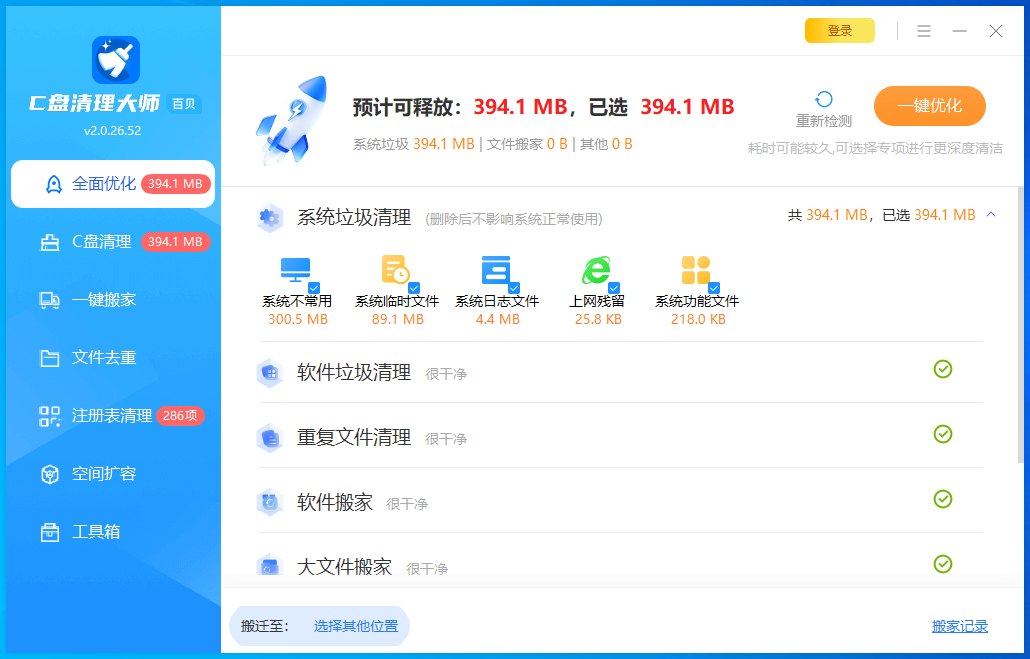Collapse the 系统垃圾清理 section chevron

pos(991,215)
